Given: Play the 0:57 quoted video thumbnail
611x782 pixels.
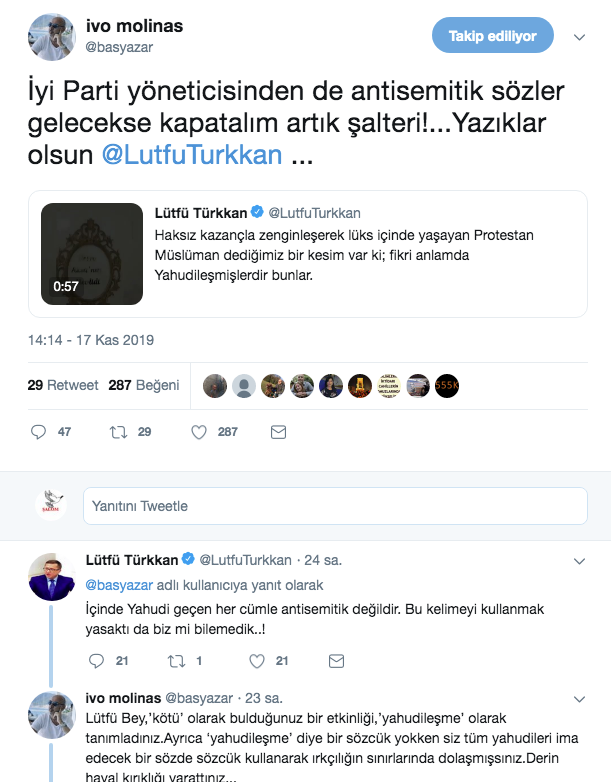Looking at the screenshot, I should point(92,254).
